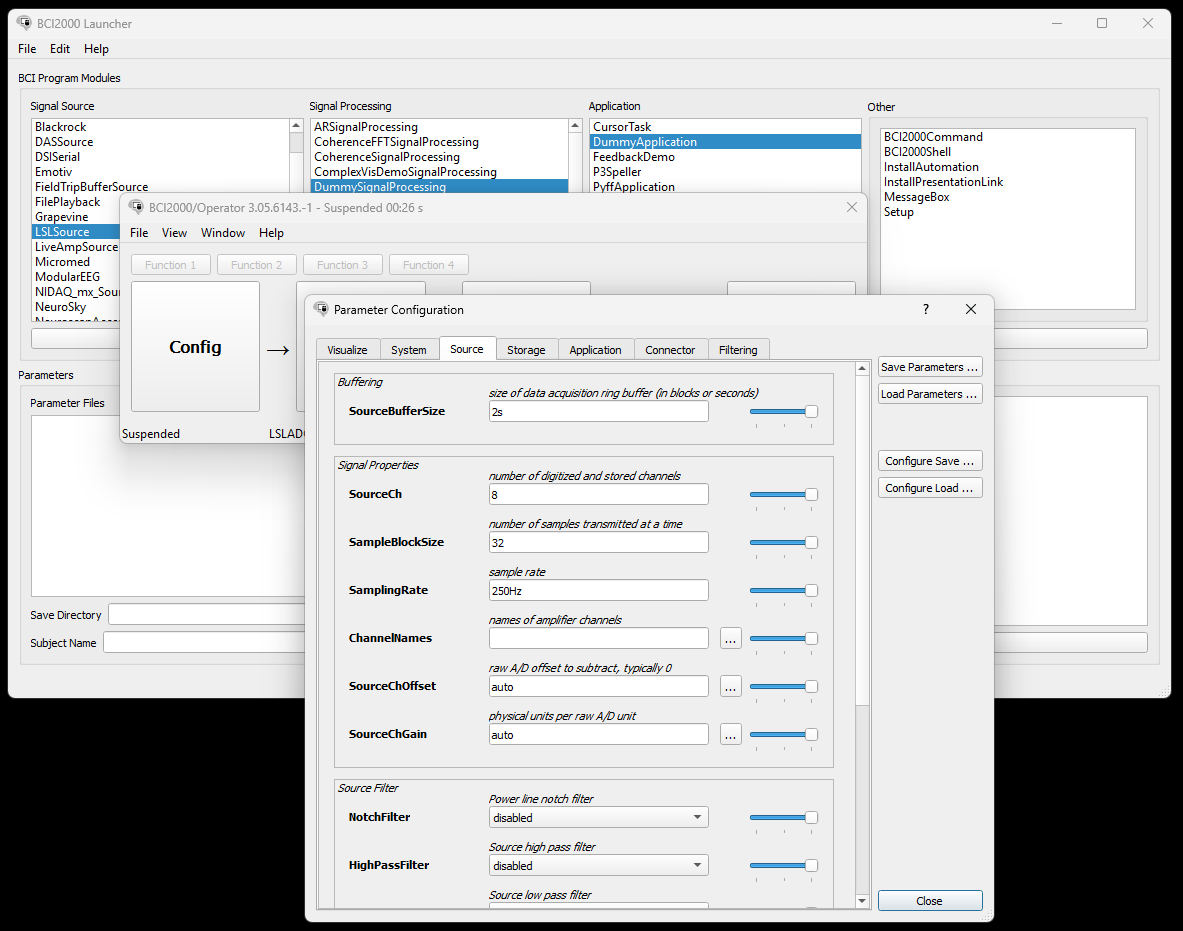Open the HighPassFilter dropdown
The image size is (1183, 931).
tap(598, 865)
